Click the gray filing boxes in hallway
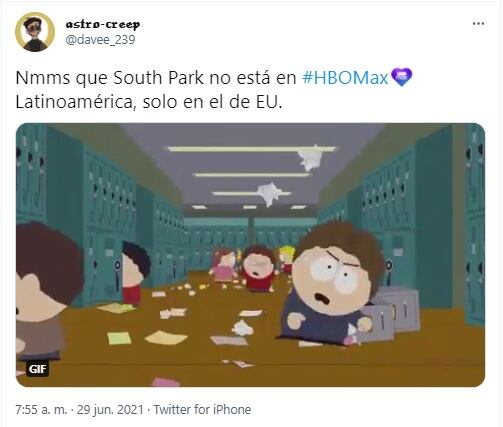 (x=389, y=314)
